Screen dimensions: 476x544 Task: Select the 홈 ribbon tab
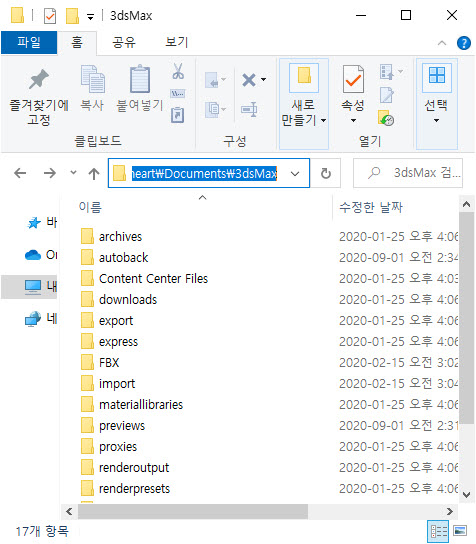[77, 43]
